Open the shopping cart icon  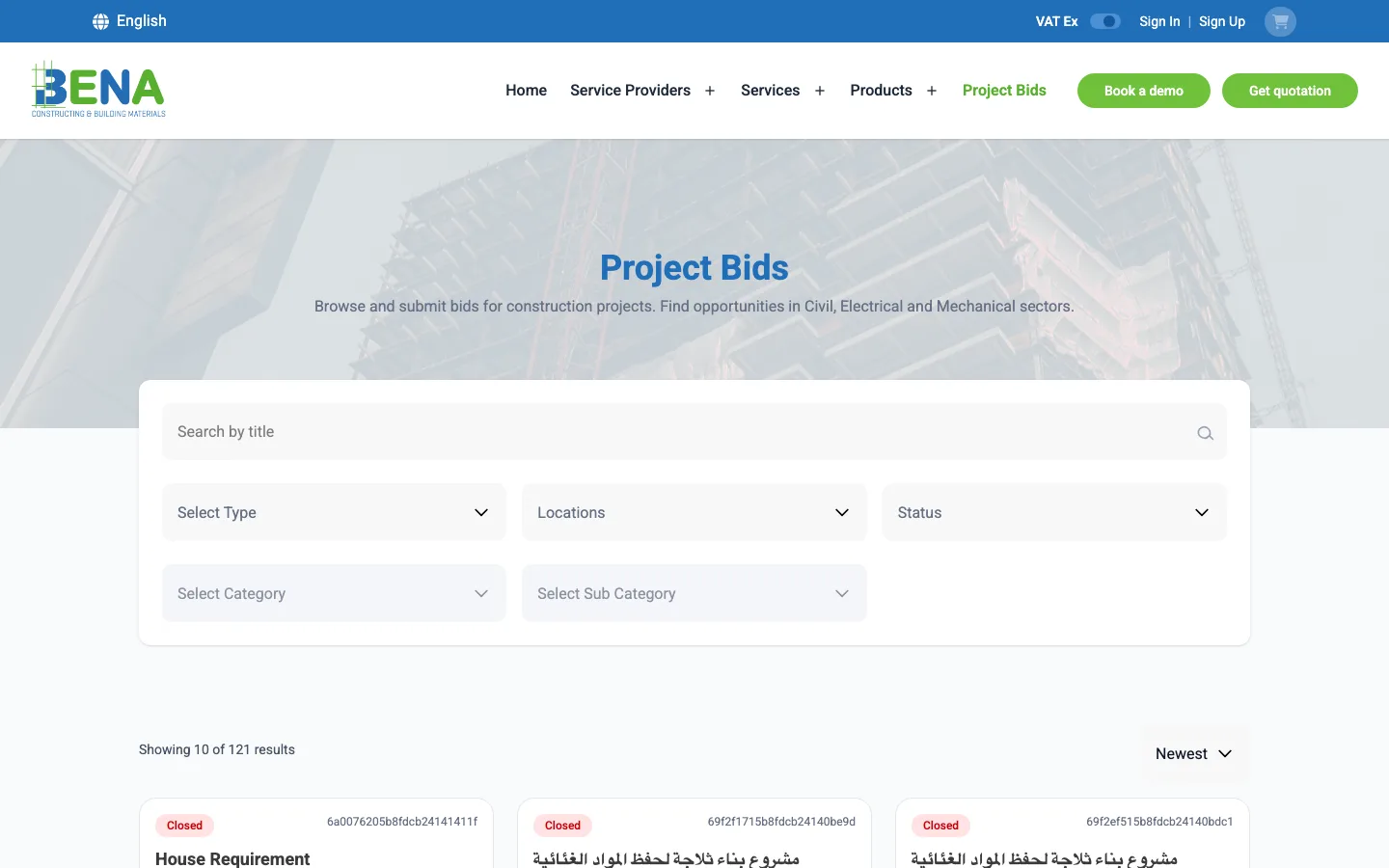point(1280,21)
